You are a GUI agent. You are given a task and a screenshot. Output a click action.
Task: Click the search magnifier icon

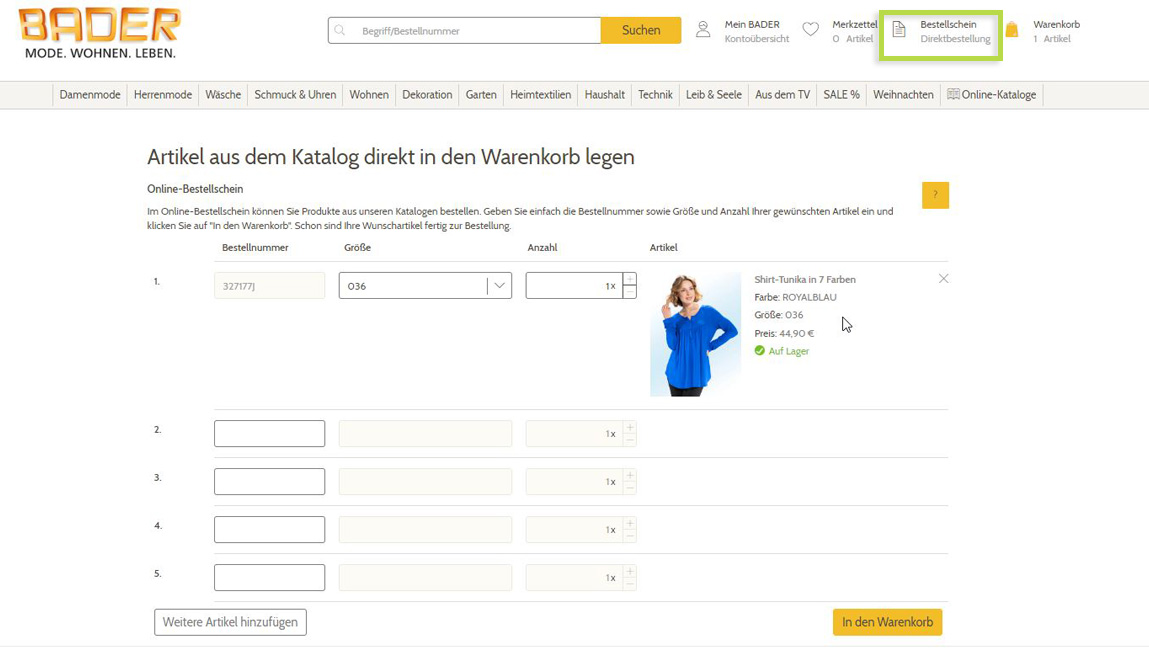coord(340,31)
